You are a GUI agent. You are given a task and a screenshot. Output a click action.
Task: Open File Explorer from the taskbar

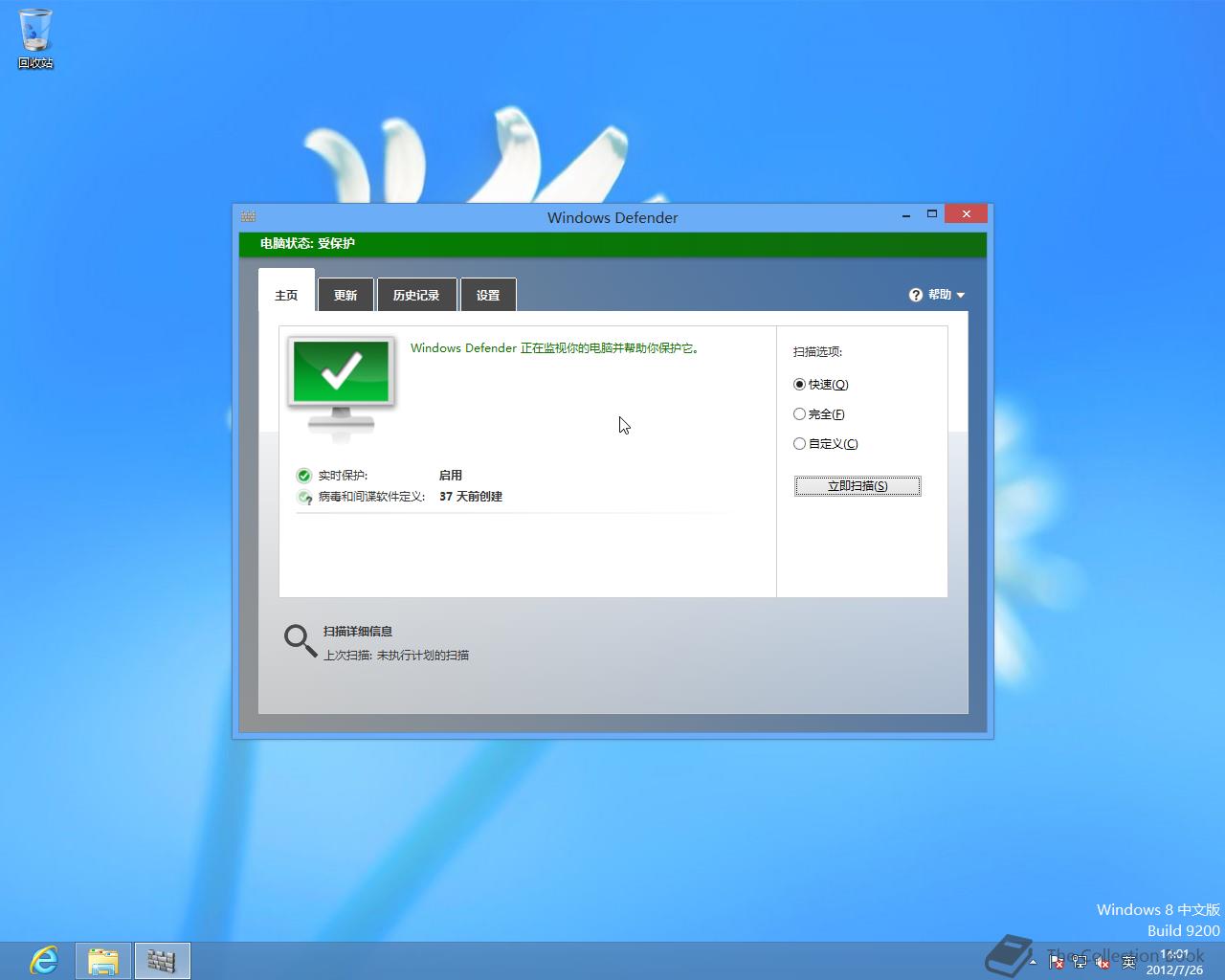click(103, 960)
